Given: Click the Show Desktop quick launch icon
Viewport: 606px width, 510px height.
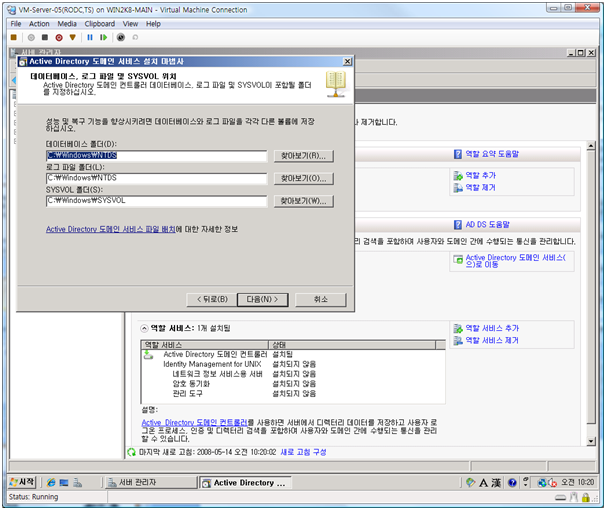Looking at the screenshot, I should click(x=64, y=483).
